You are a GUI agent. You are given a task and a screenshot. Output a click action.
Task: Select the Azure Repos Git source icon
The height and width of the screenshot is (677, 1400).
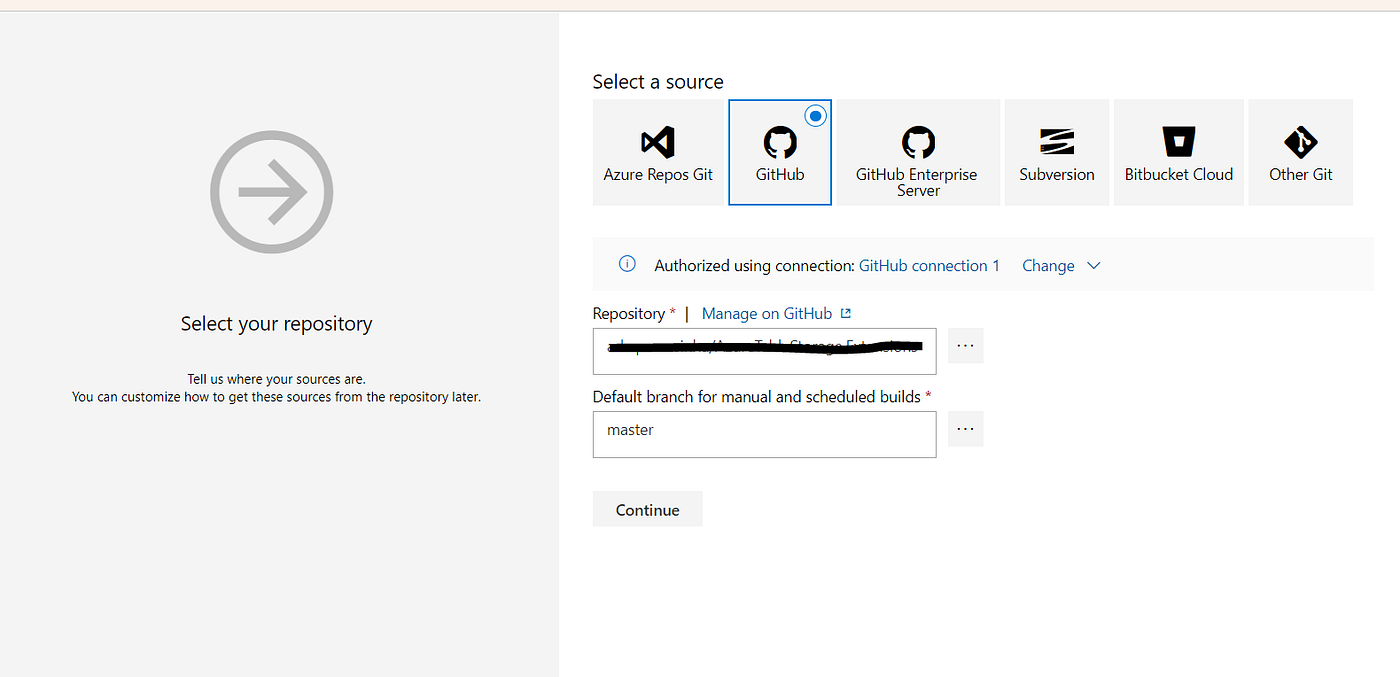coord(658,140)
